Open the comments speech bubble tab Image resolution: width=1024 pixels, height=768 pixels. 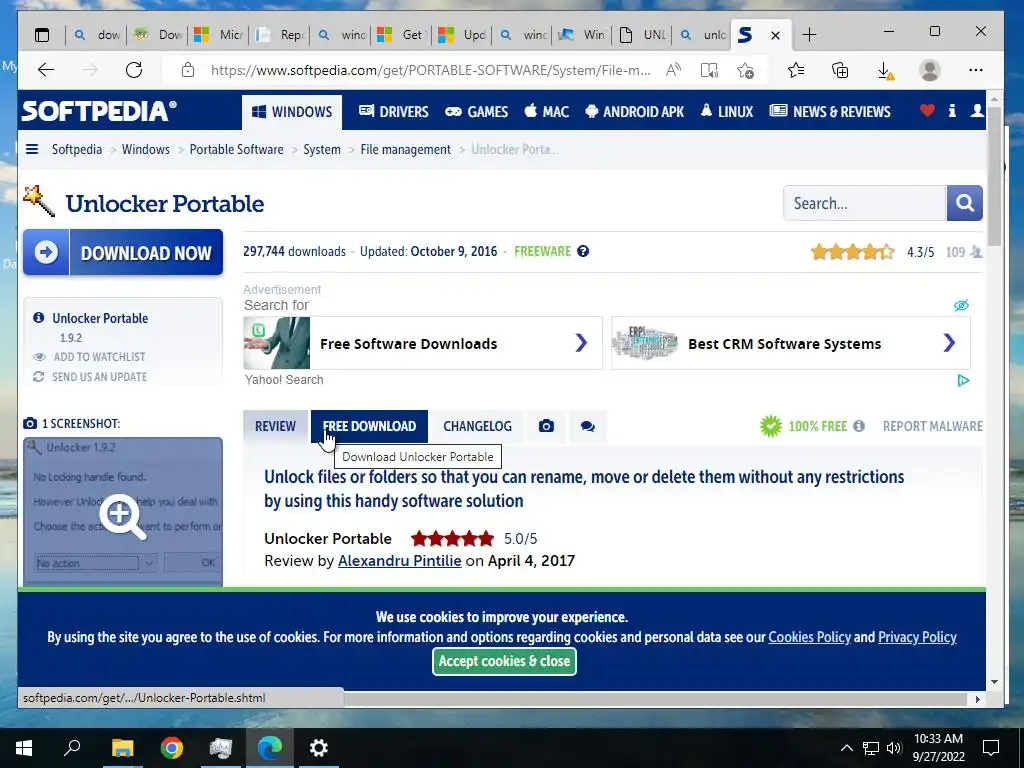(x=588, y=426)
